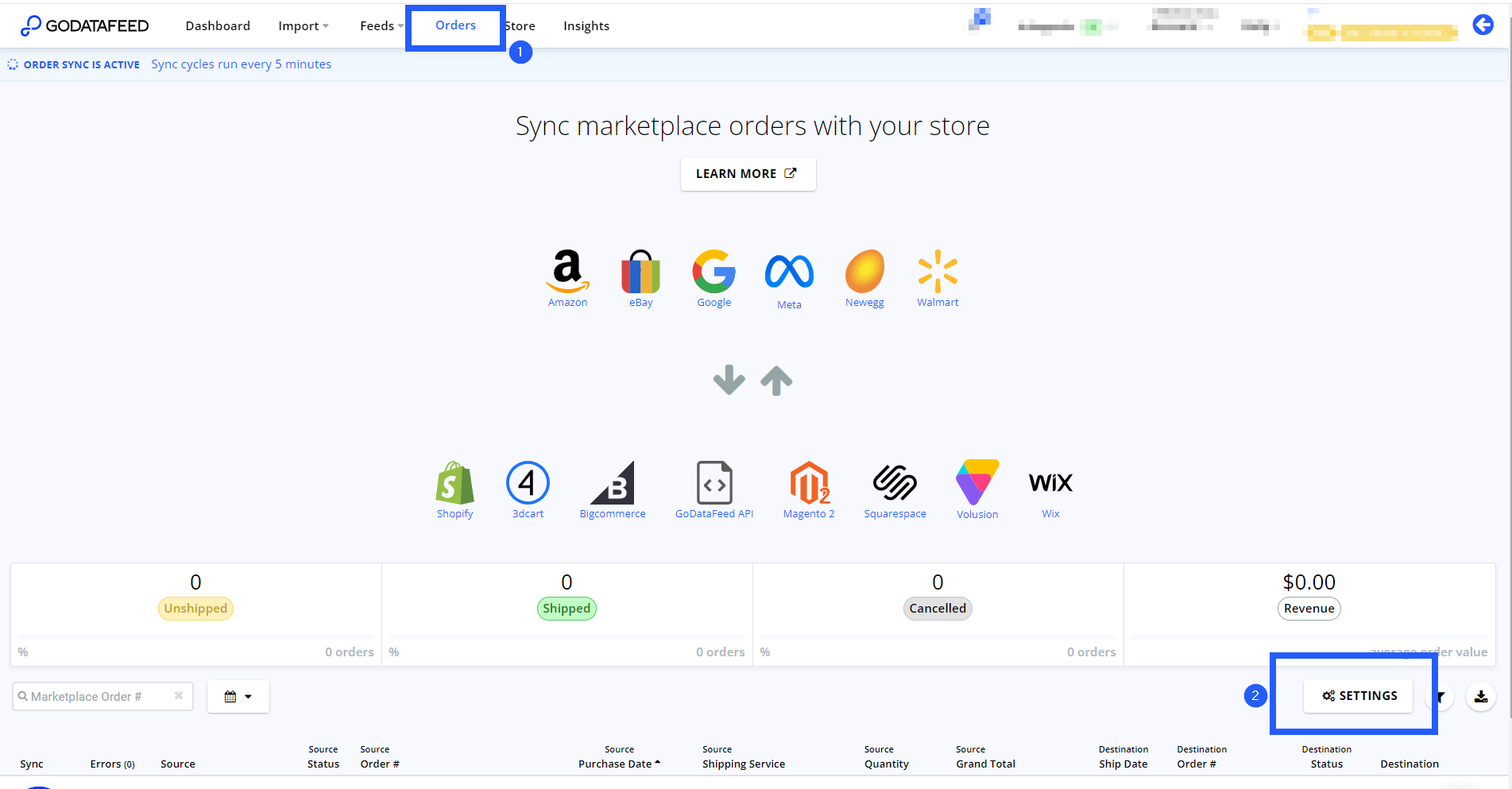Choose the GoDataFeed API icon
The width and height of the screenshot is (1512, 789).
point(714,482)
